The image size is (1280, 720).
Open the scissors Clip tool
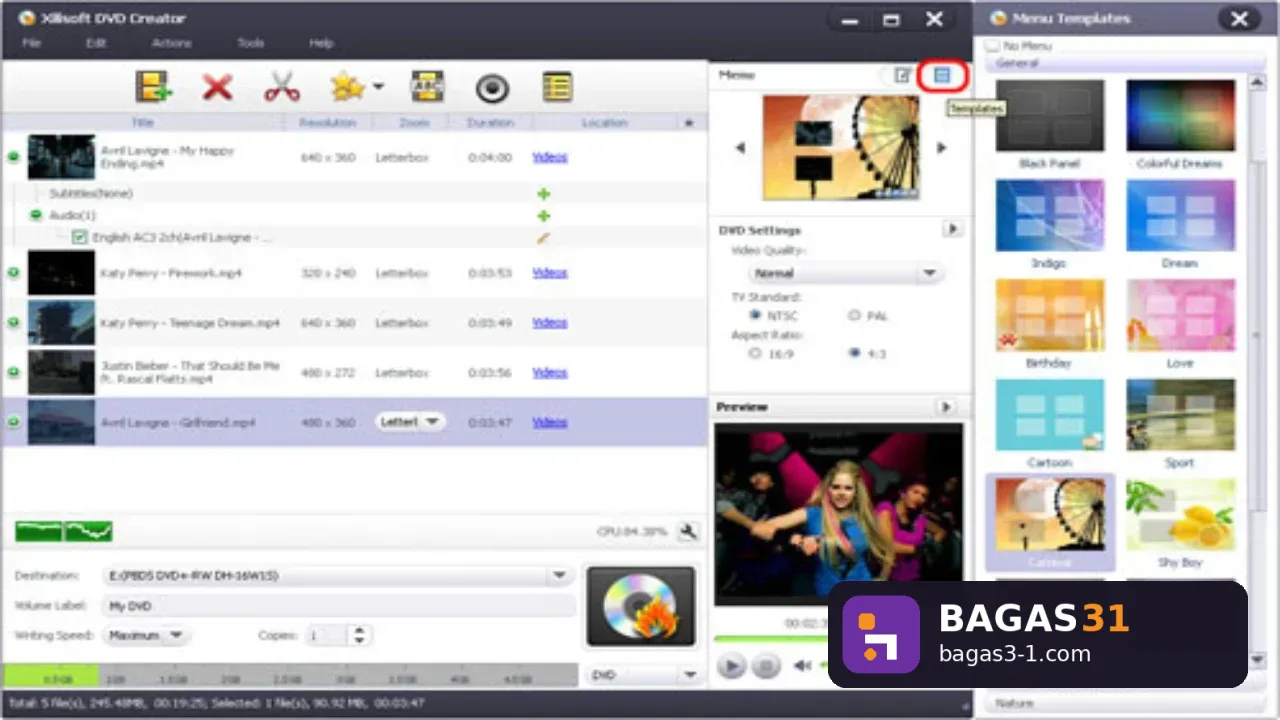pos(282,88)
